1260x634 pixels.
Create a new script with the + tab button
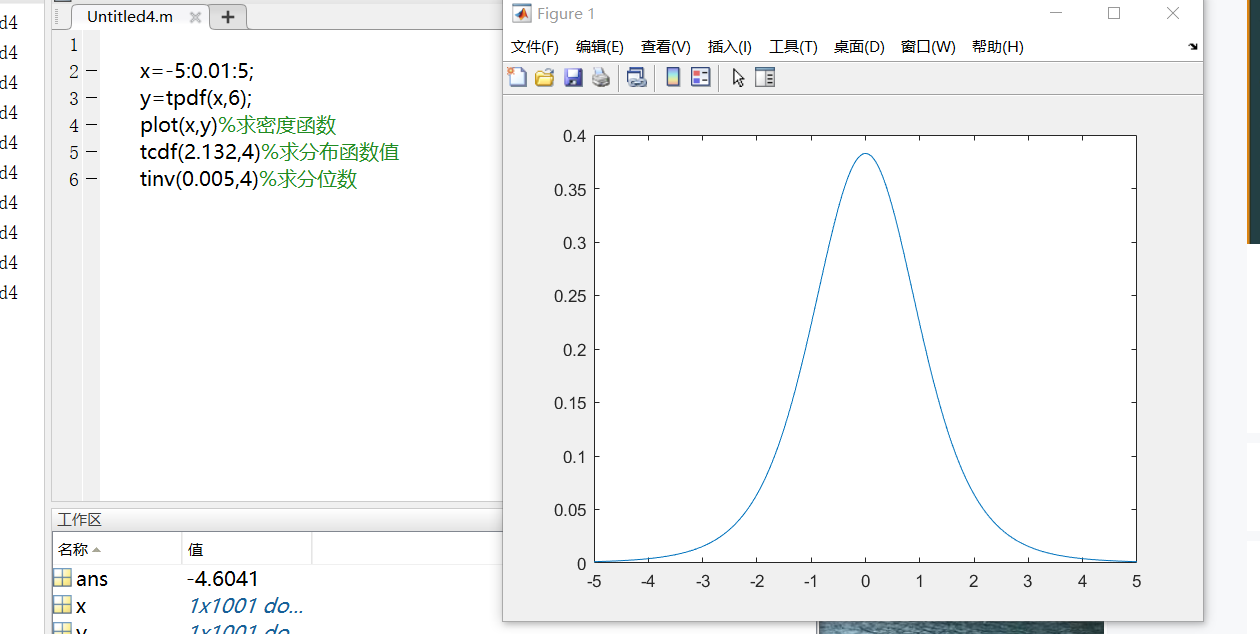coord(227,16)
